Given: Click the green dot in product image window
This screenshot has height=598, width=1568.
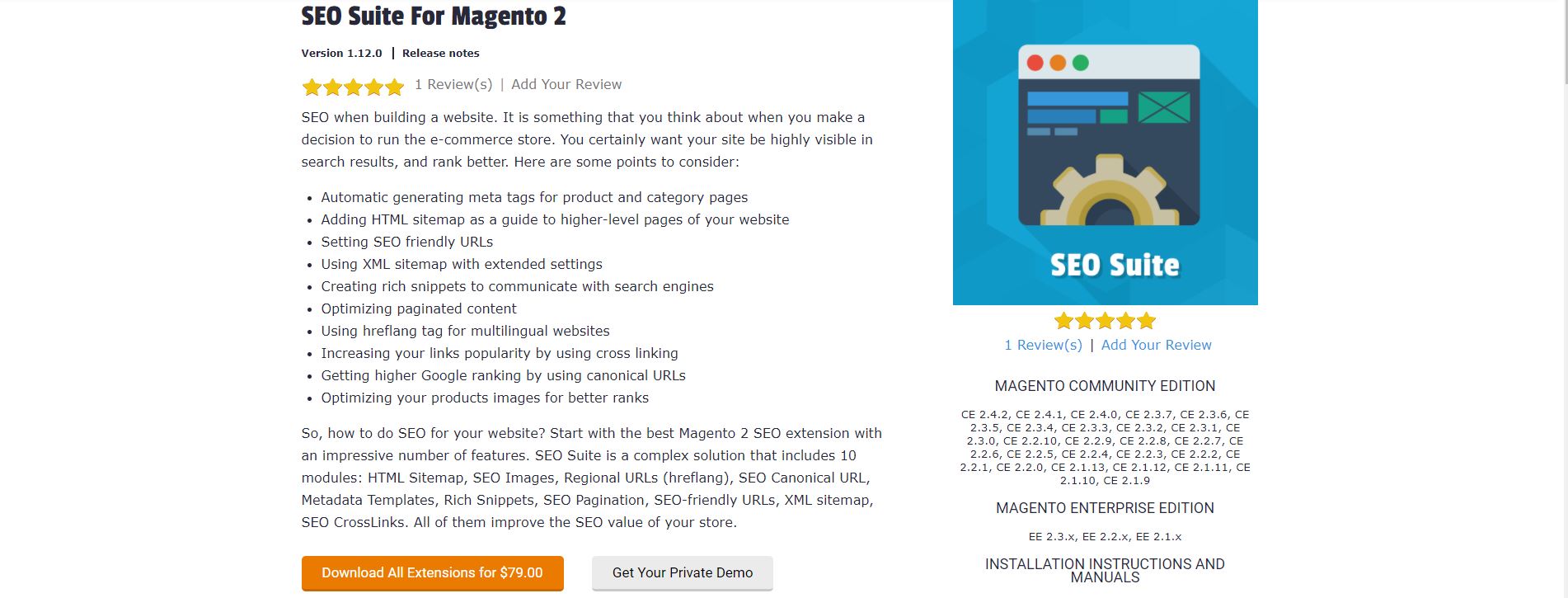Looking at the screenshot, I should [1080, 63].
